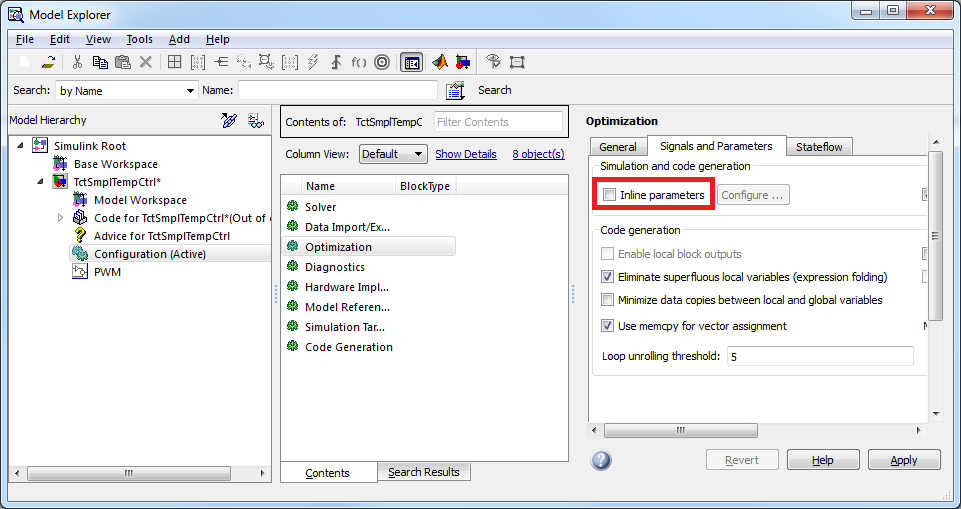Open the View menu
This screenshot has height=509, width=961.
(98, 39)
